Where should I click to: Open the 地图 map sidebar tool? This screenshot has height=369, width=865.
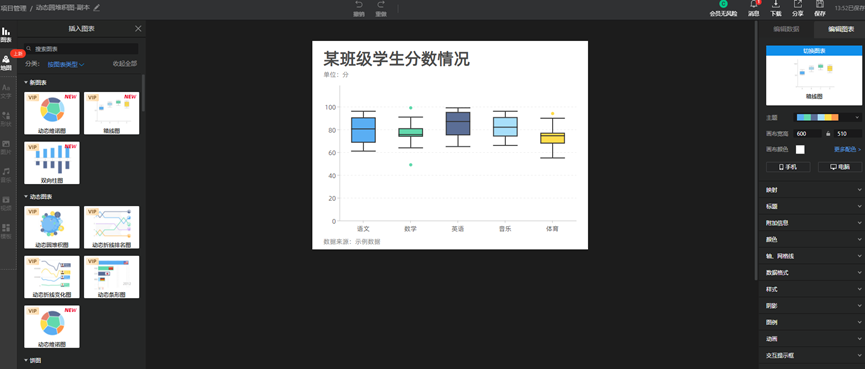(x=6, y=63)
